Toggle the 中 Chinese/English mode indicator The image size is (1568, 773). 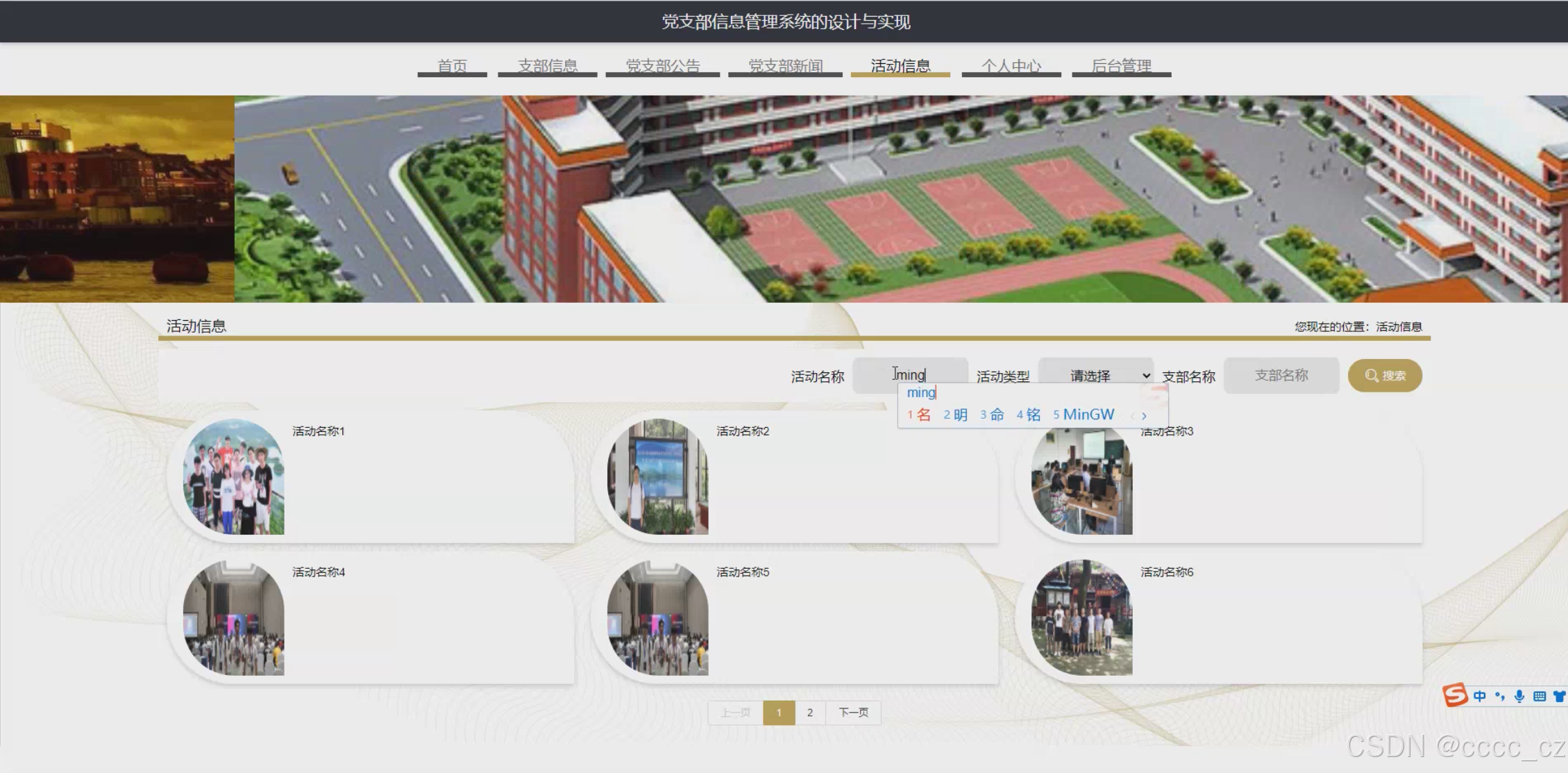tap(1480, 696)
